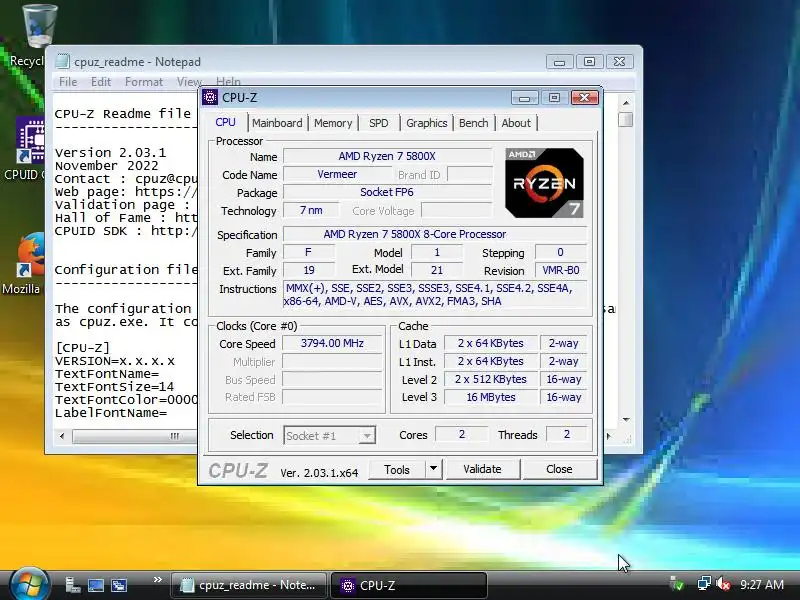Click Notepad horizontal scrollbar thumb

pyautogui.click(x=135, y=436)
